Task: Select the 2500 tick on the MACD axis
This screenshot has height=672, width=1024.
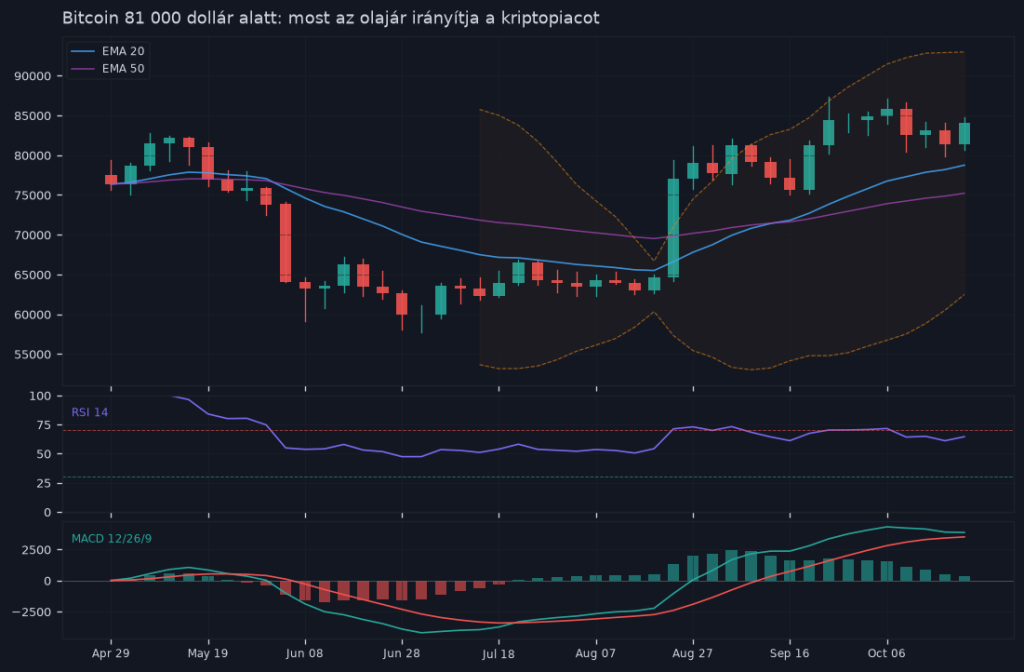Action: [37, 550]
